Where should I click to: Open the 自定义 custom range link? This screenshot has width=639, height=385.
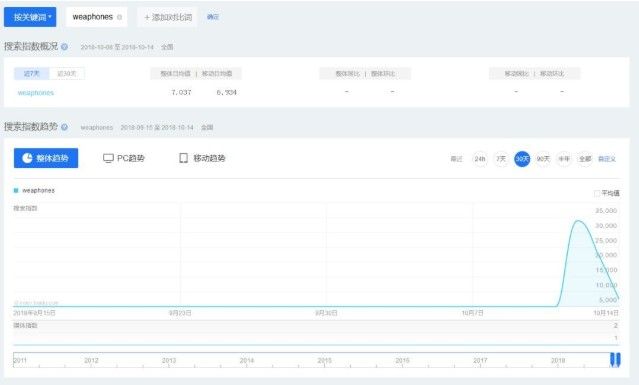[x=606, y=159]
